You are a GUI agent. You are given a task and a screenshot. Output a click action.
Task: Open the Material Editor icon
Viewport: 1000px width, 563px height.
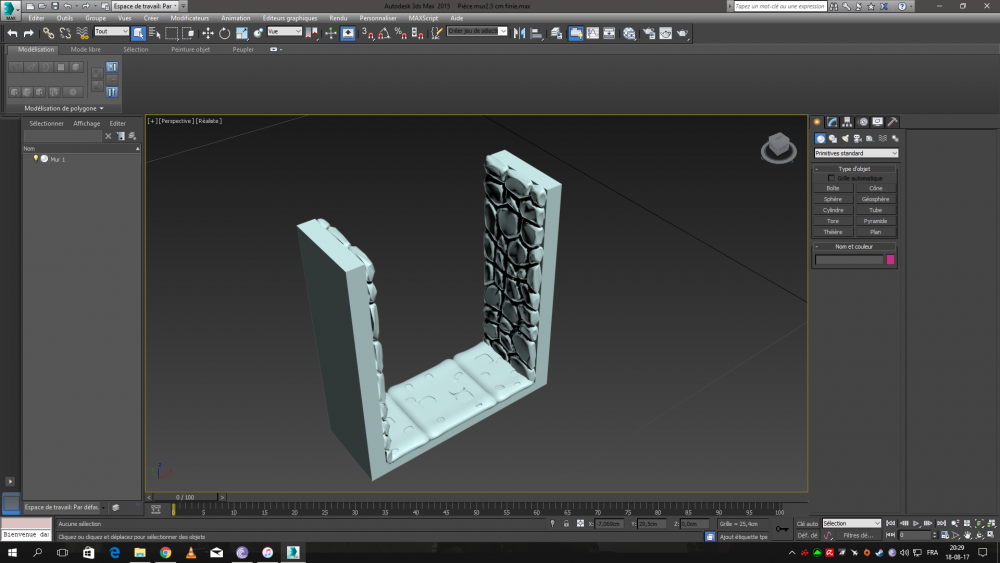(629, 33)
